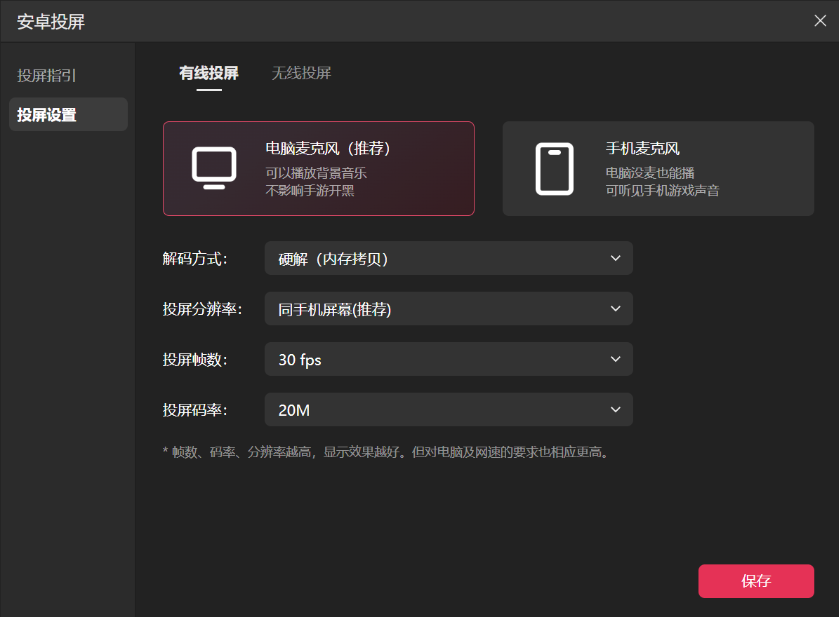Click the arrow on the 解码方式 row
Screen dimensions: 839x617
615,259
